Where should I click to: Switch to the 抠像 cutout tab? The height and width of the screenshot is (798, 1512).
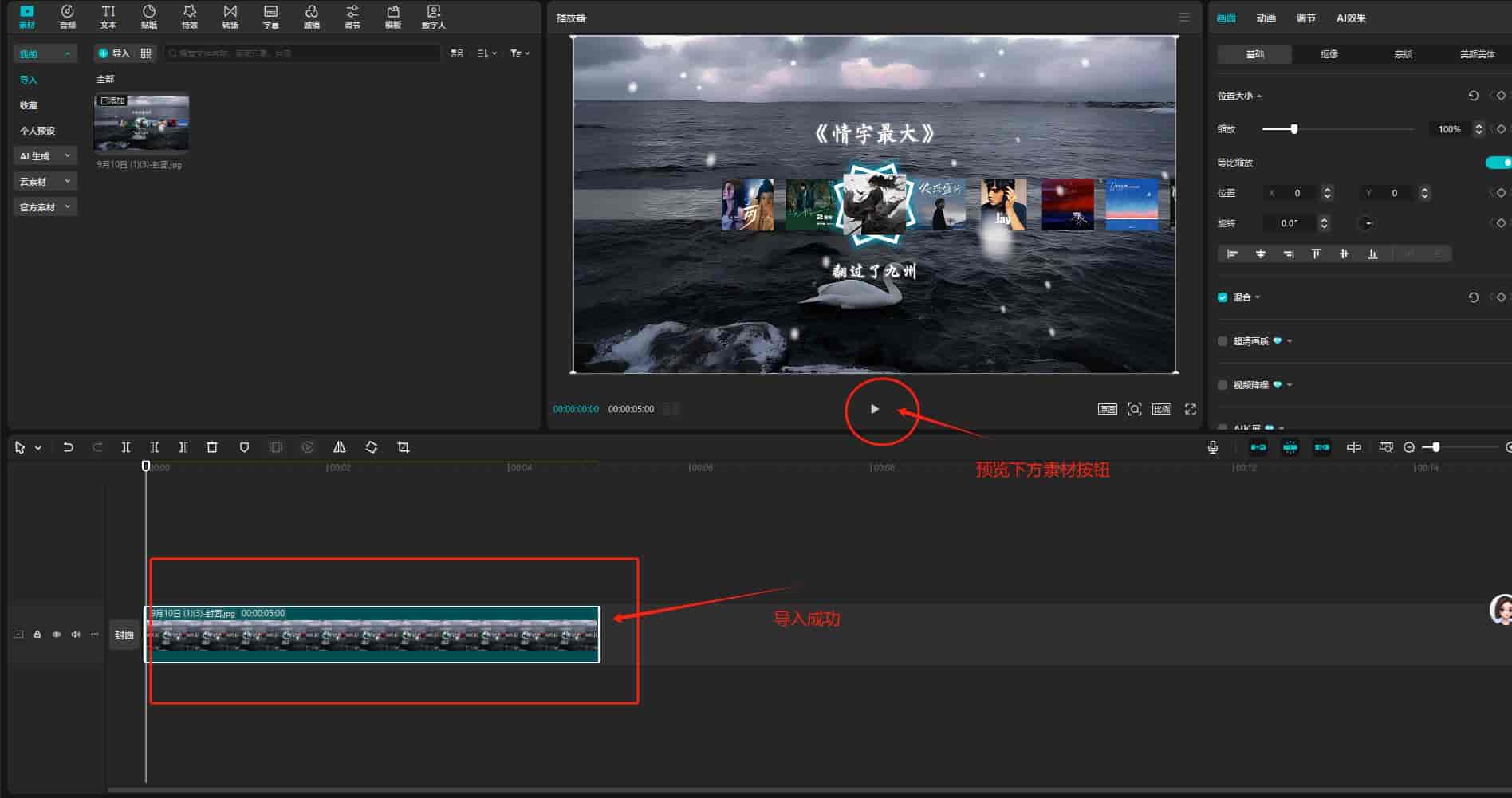[x=1329, y=54]
